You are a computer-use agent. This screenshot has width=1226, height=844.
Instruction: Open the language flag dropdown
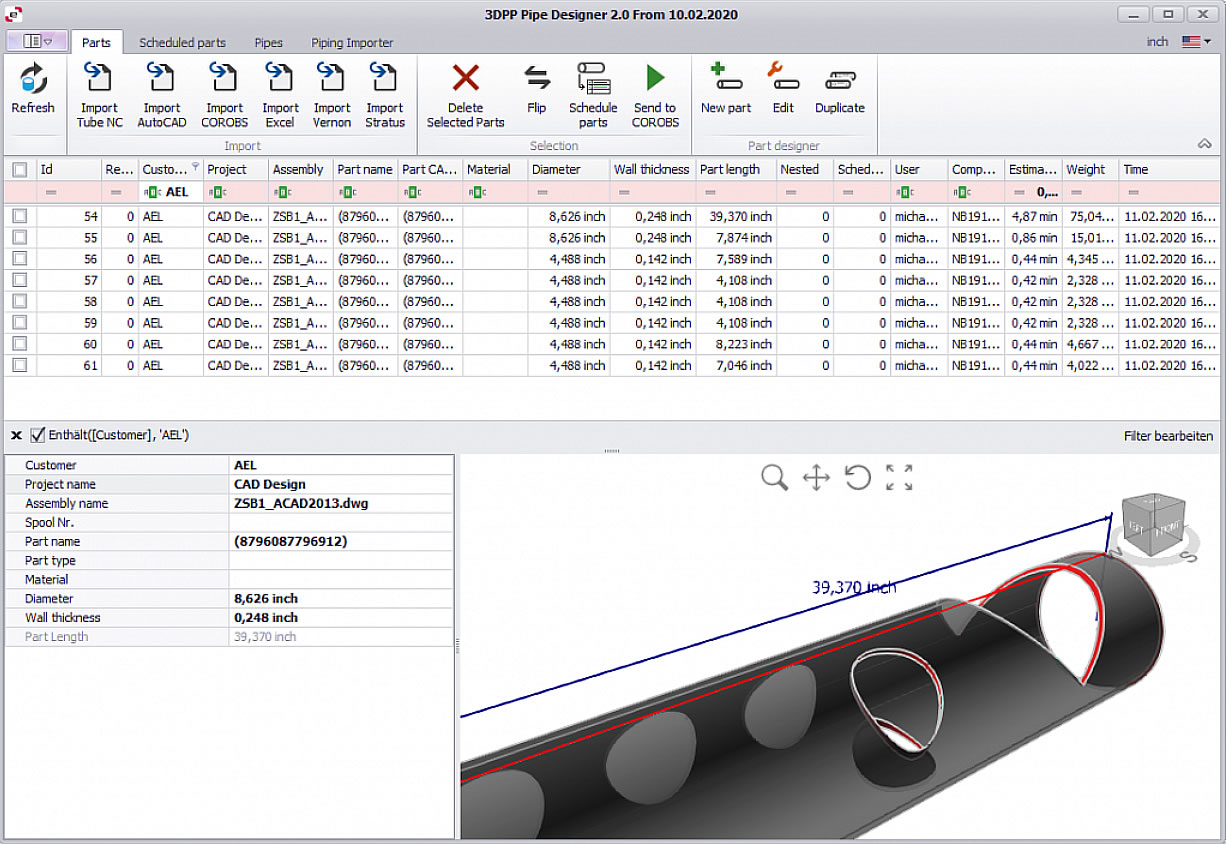pyautogui.click(x=1196, y=42)
